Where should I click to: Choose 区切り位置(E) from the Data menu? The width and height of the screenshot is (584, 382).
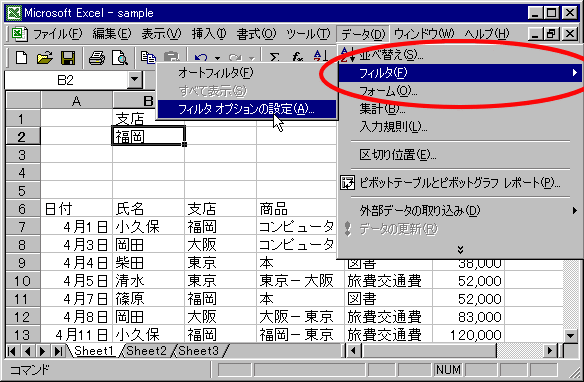(460, 154)
